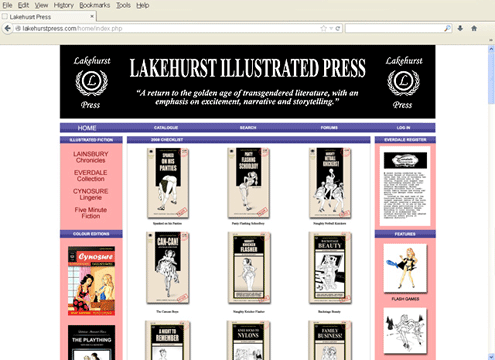Screen dimensions: 495x360
Task: Open the CYNOSURE Lingerie link
Action: [x=91, y=194]
